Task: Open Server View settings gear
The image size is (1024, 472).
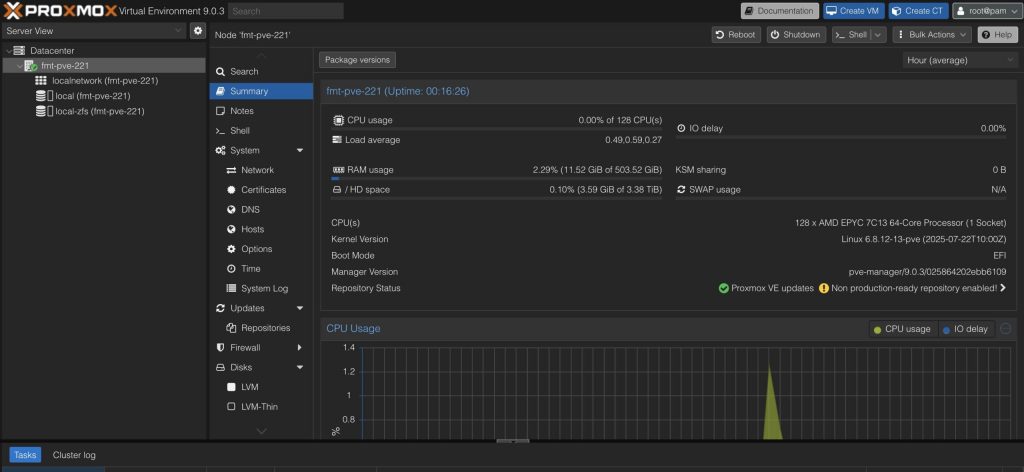Action: (x=198, y=31)
